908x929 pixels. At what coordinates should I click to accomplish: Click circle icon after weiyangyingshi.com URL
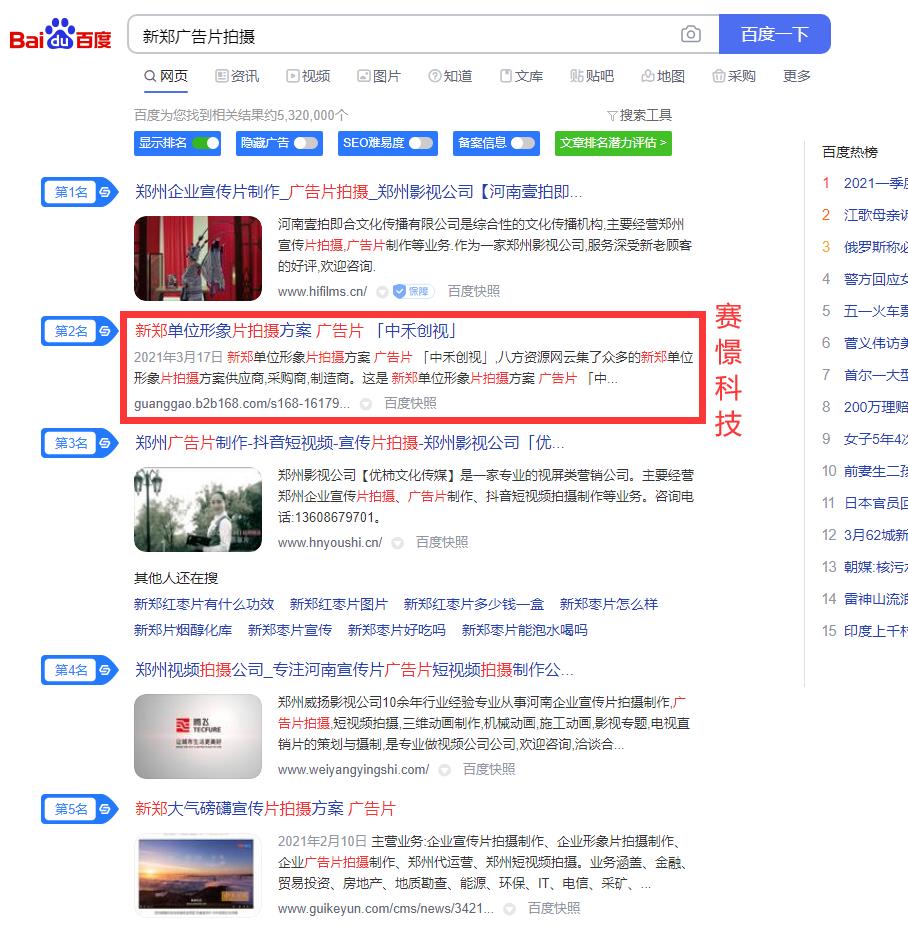pyautogui.click(x=445, y=770)
